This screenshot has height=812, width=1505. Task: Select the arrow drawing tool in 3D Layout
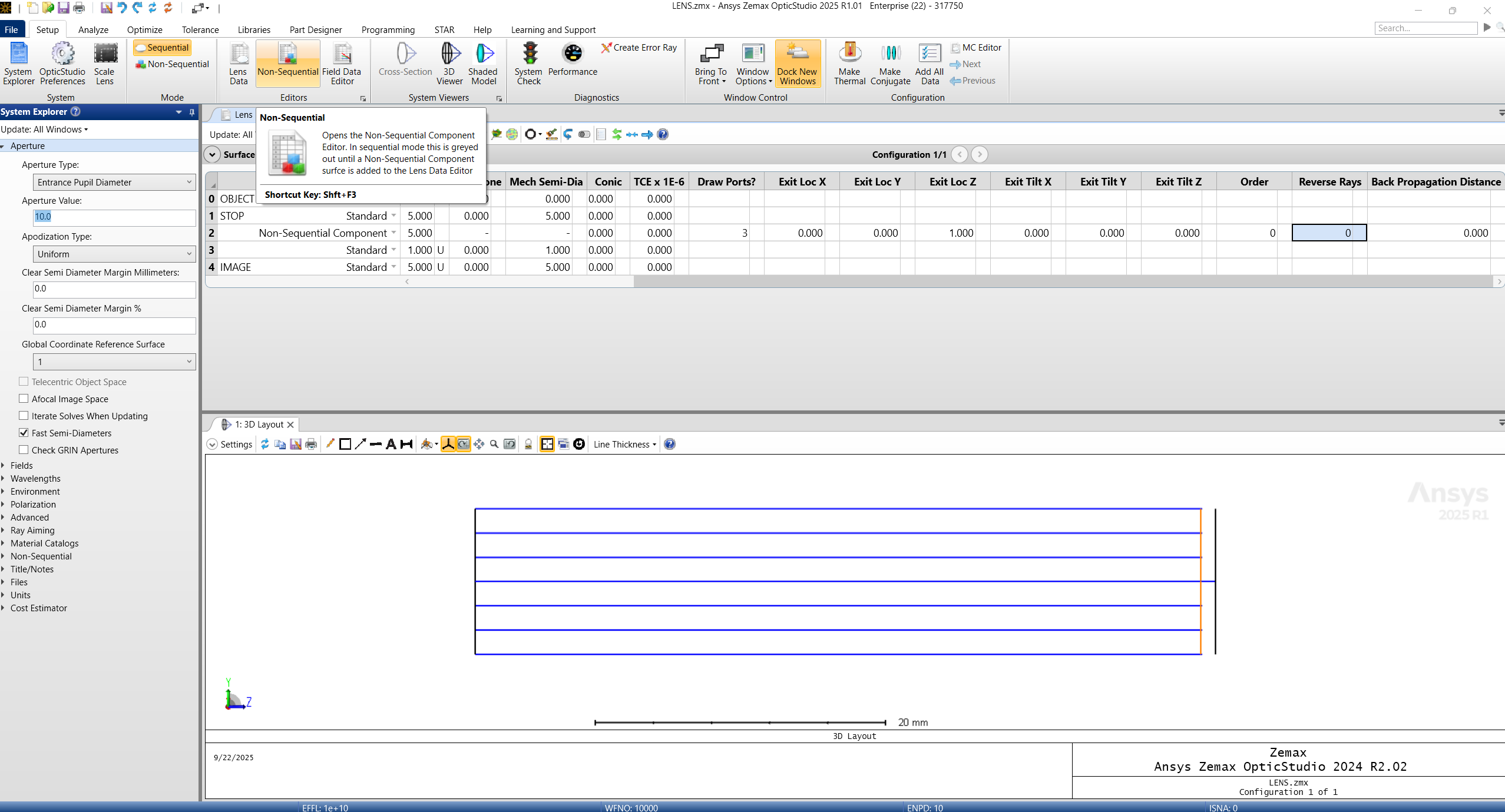(x=360, y=444)
